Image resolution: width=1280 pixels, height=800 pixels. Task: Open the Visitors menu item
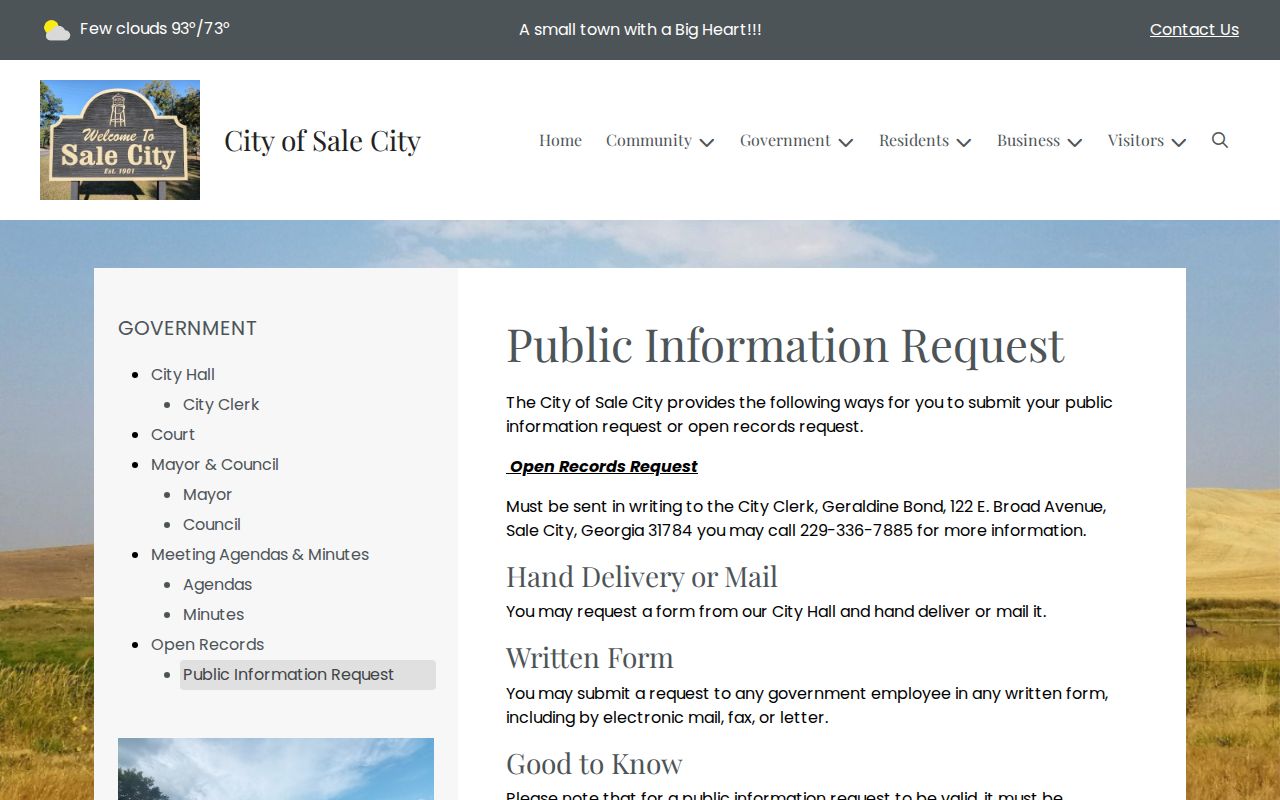tap(1135, 140)
